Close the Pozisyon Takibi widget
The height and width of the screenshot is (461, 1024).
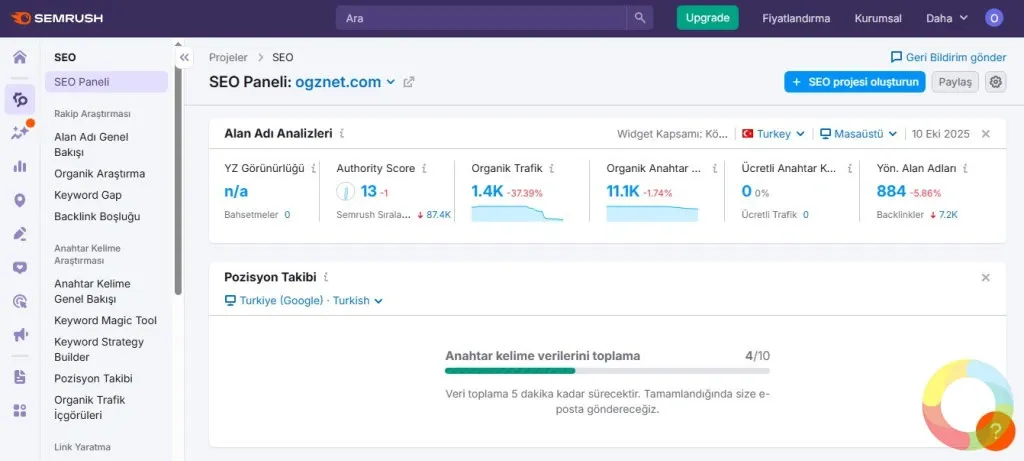click(x=985, y=278)
